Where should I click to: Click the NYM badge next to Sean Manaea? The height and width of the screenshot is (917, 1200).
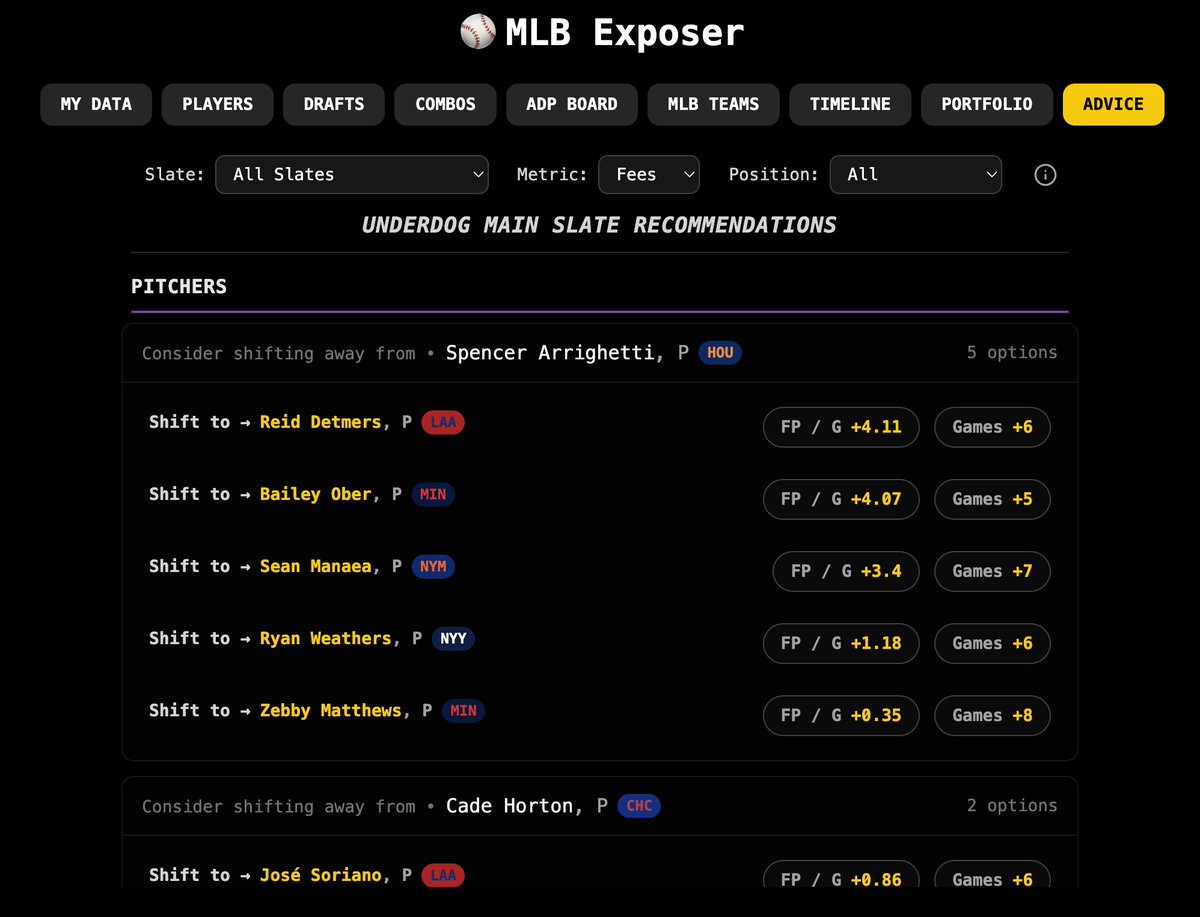(x=433, y=566)
